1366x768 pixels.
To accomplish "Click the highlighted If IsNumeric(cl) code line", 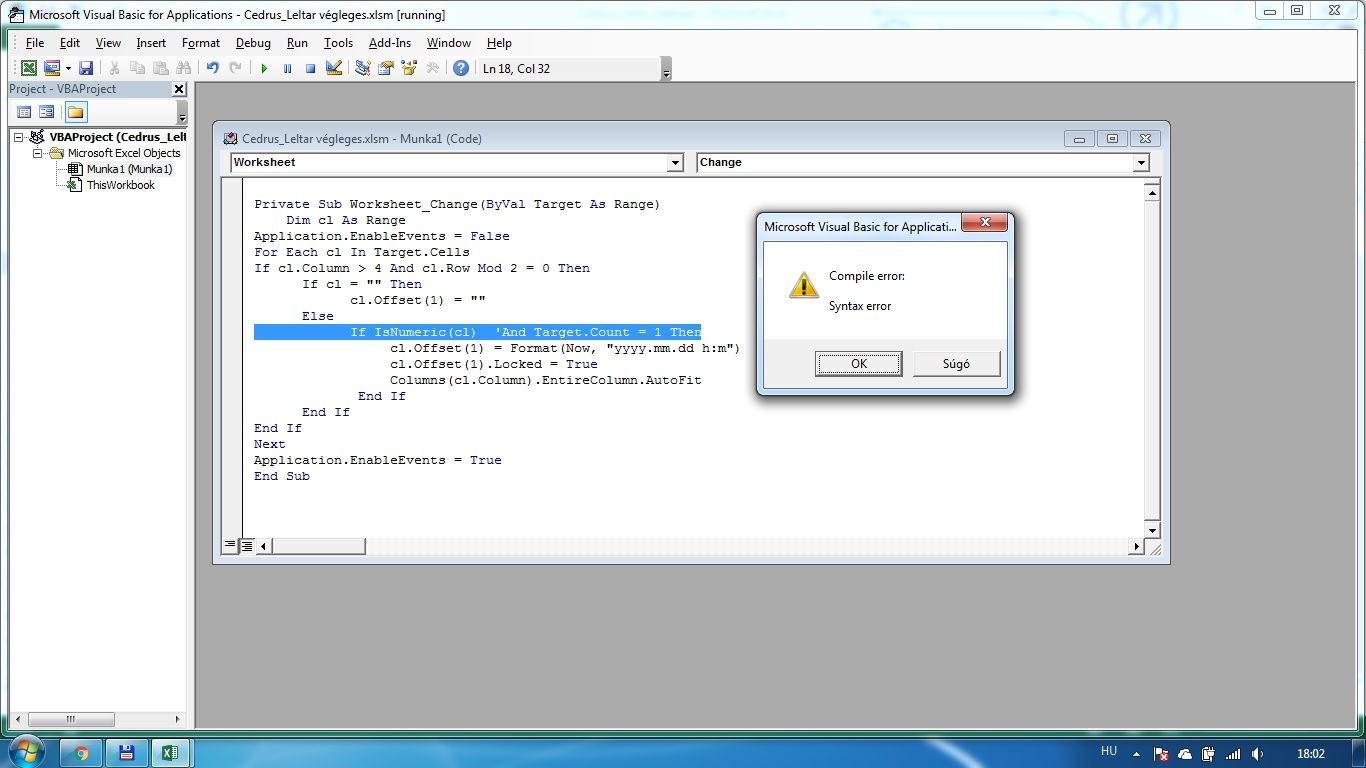I will (477, 332).
